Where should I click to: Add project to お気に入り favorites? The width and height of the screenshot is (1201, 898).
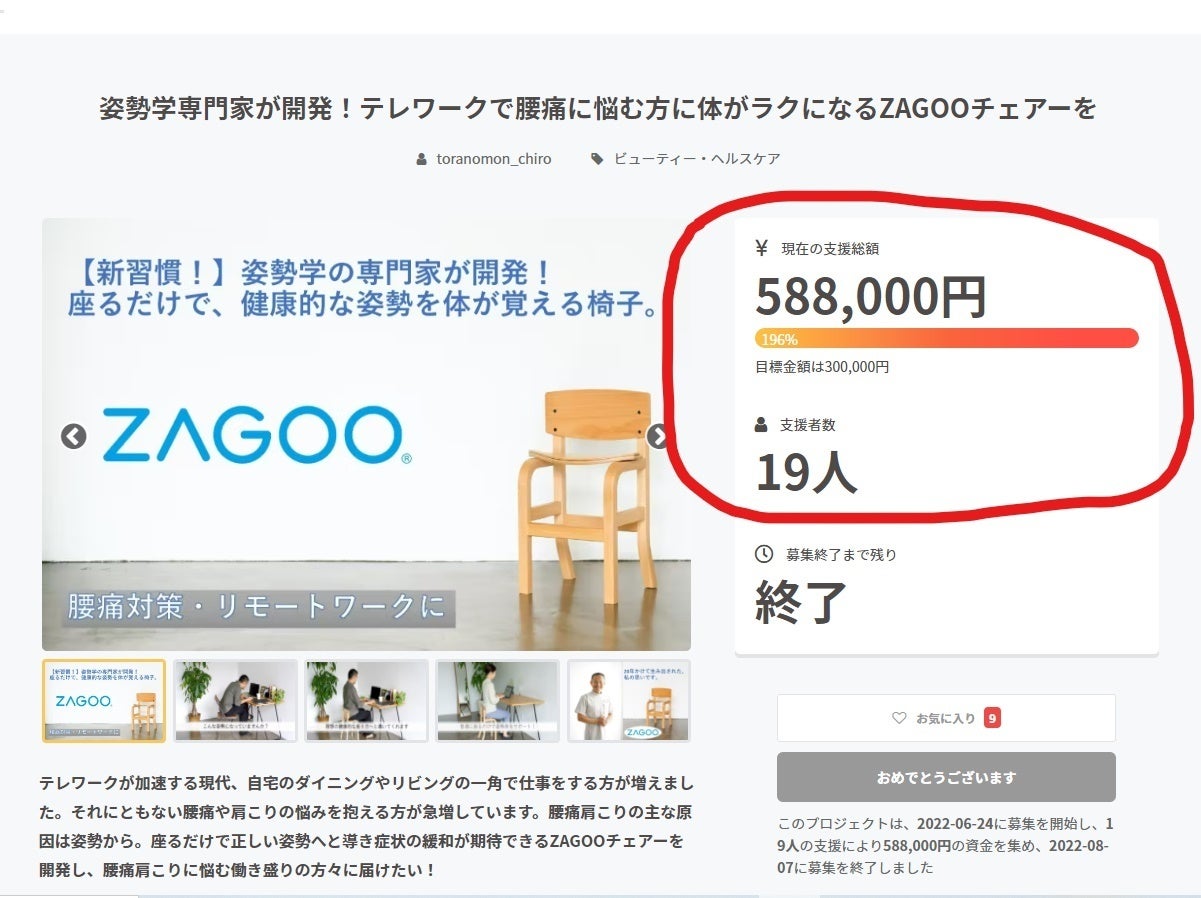[946, 718]
